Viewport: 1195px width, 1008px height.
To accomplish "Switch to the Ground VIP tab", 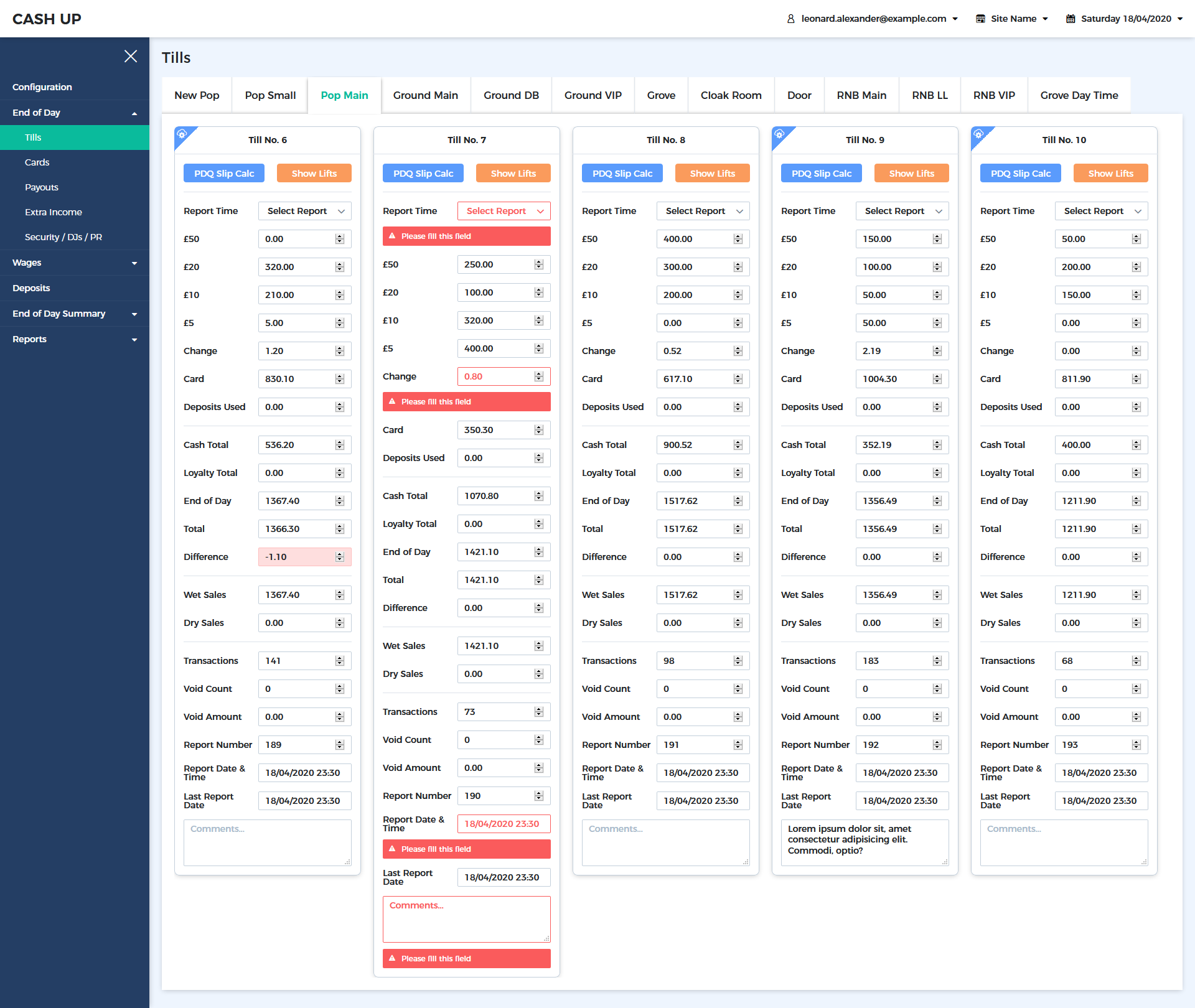I will (x=593, y=95).
